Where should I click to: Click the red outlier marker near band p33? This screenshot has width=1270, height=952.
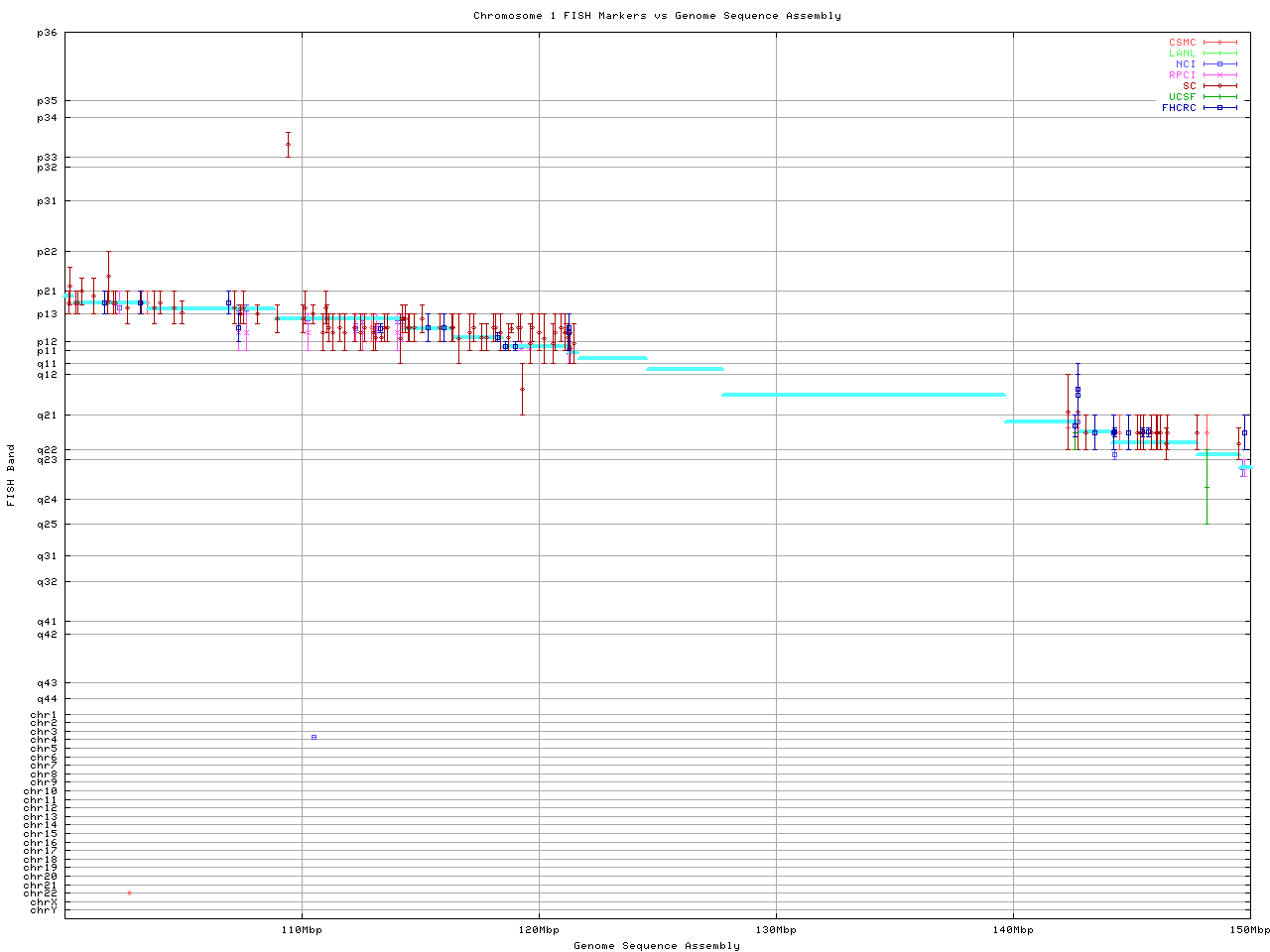point(288,145)
